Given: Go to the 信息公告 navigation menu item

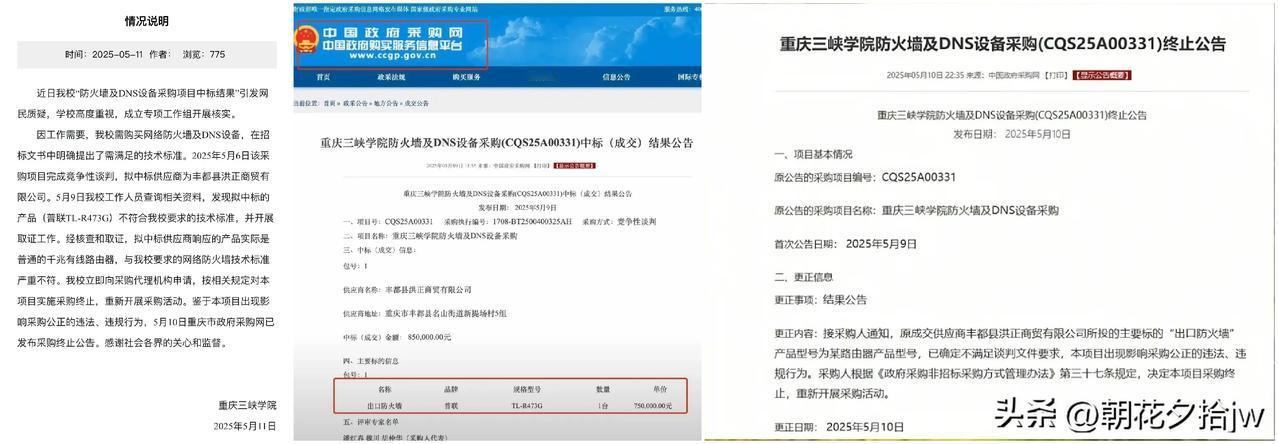Looking at the screenshot, I should (x=617, y=77).
